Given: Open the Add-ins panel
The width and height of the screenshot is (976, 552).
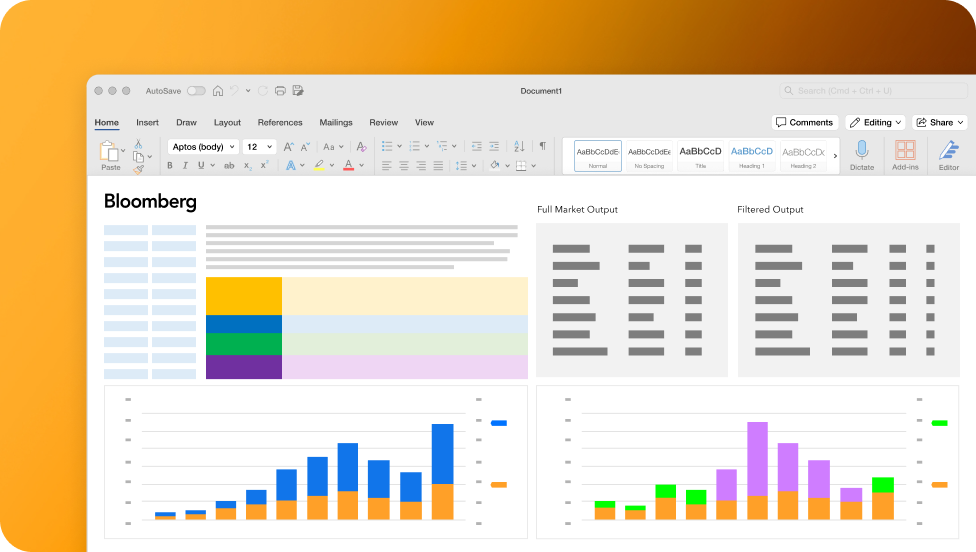Looking at the screenshot, I should [905, 151].
